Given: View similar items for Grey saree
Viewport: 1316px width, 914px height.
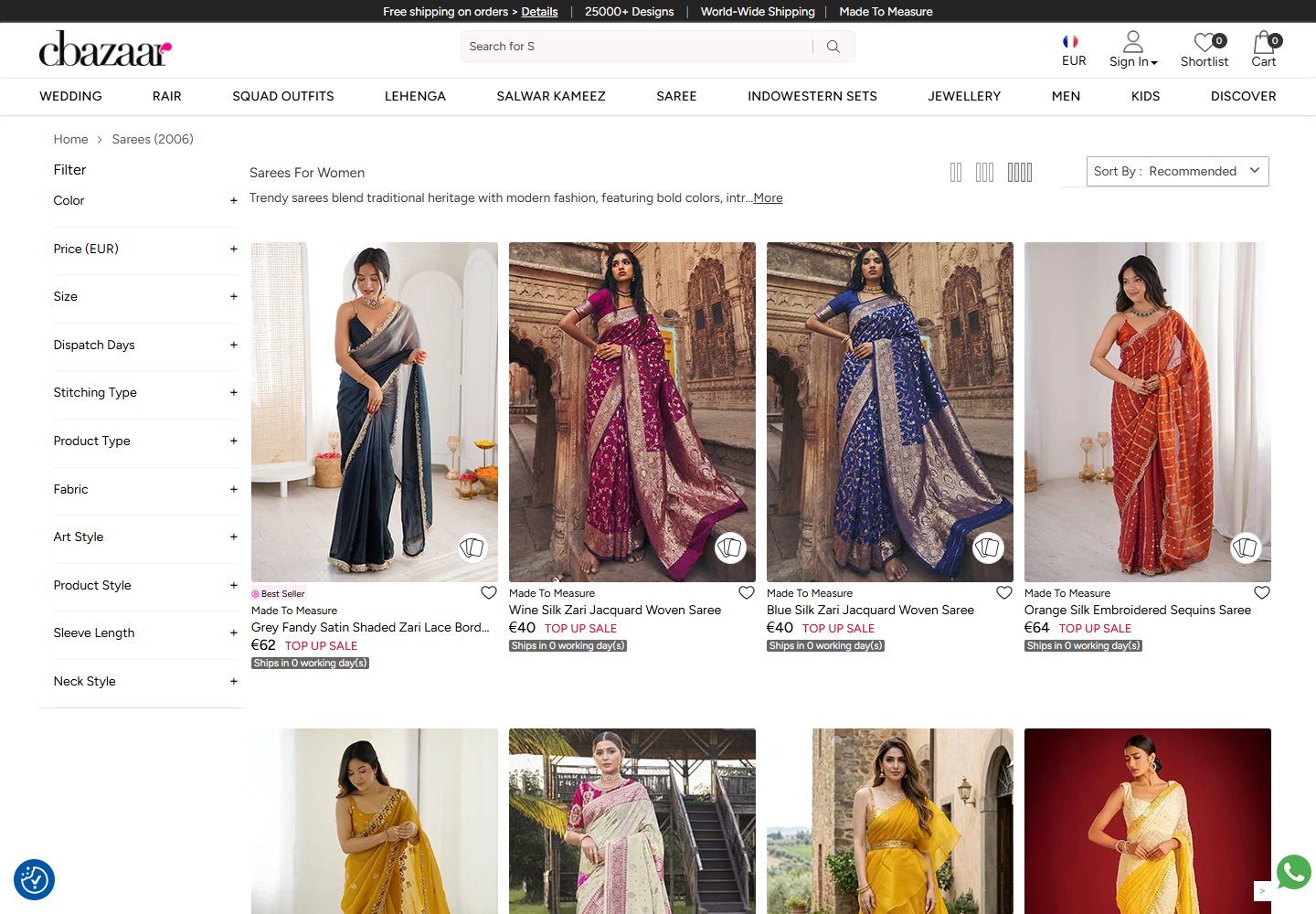Looking at the screenshot, I should [472, 547].
